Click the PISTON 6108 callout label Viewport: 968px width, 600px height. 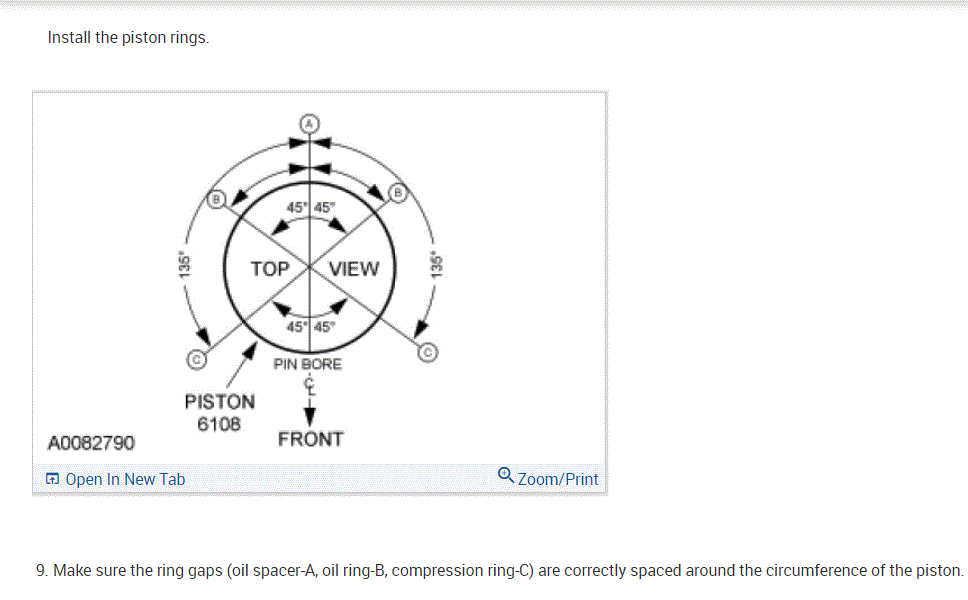pos(219,412)
